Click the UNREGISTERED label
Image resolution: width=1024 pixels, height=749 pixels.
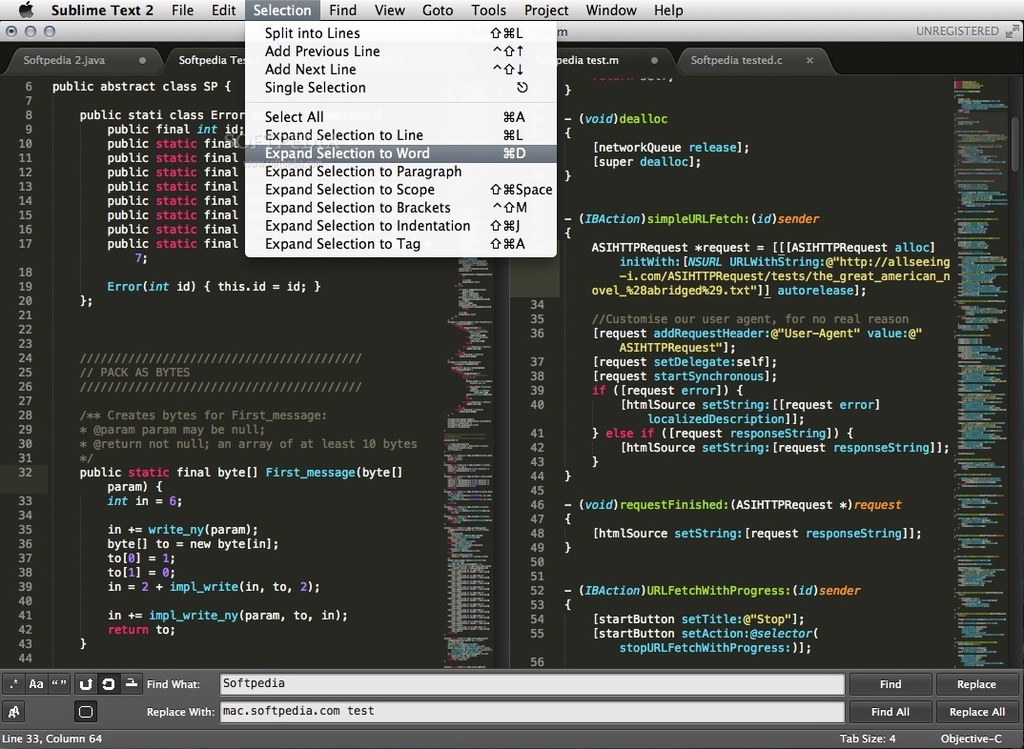click(957, 31)
